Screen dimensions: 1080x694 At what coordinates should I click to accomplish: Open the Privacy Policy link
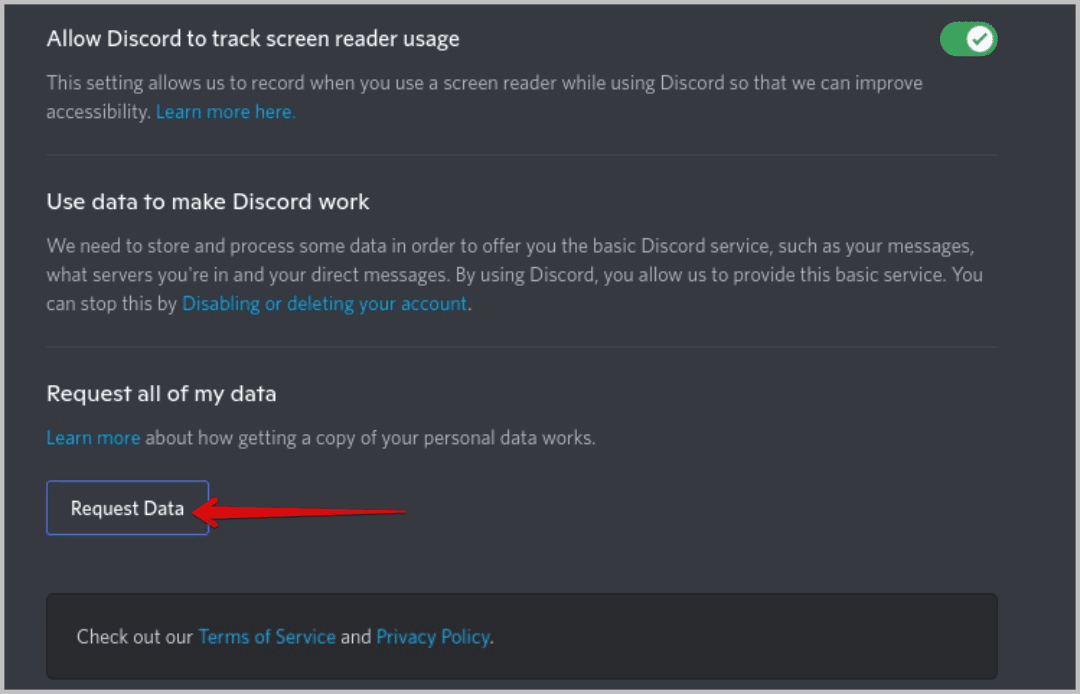(433, 636)
